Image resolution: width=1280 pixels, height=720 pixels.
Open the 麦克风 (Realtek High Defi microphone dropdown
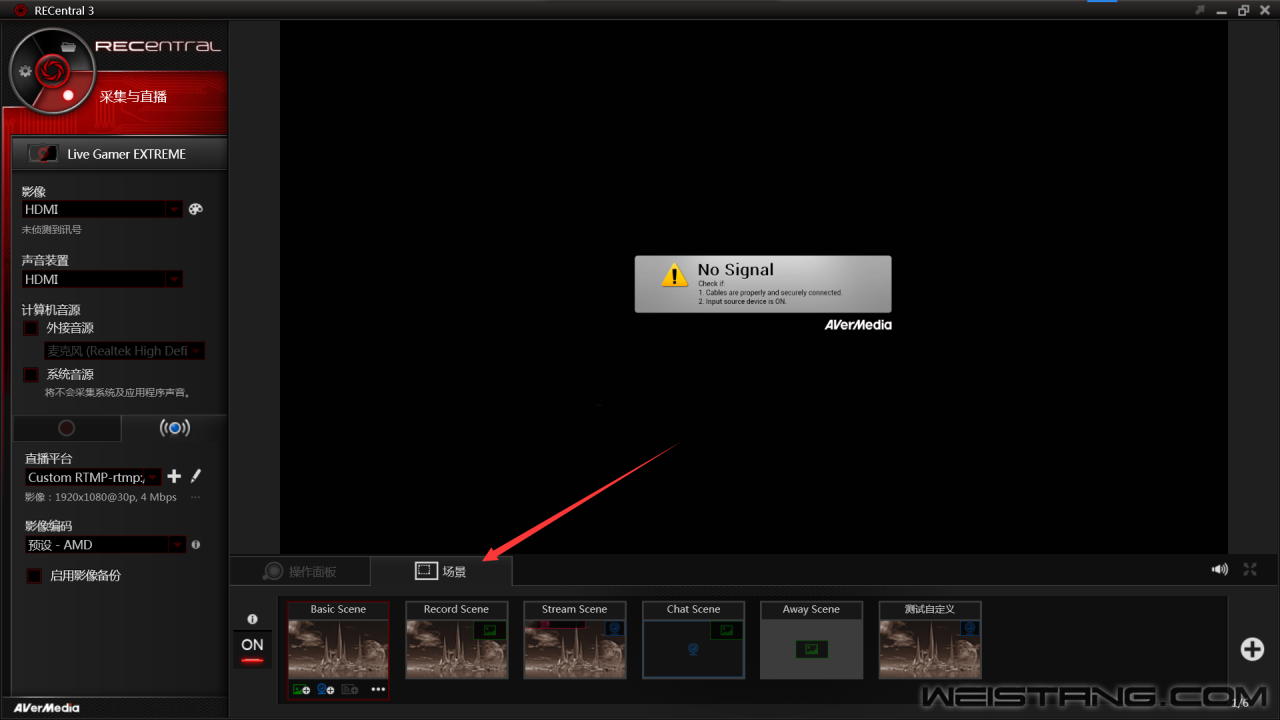125,351
